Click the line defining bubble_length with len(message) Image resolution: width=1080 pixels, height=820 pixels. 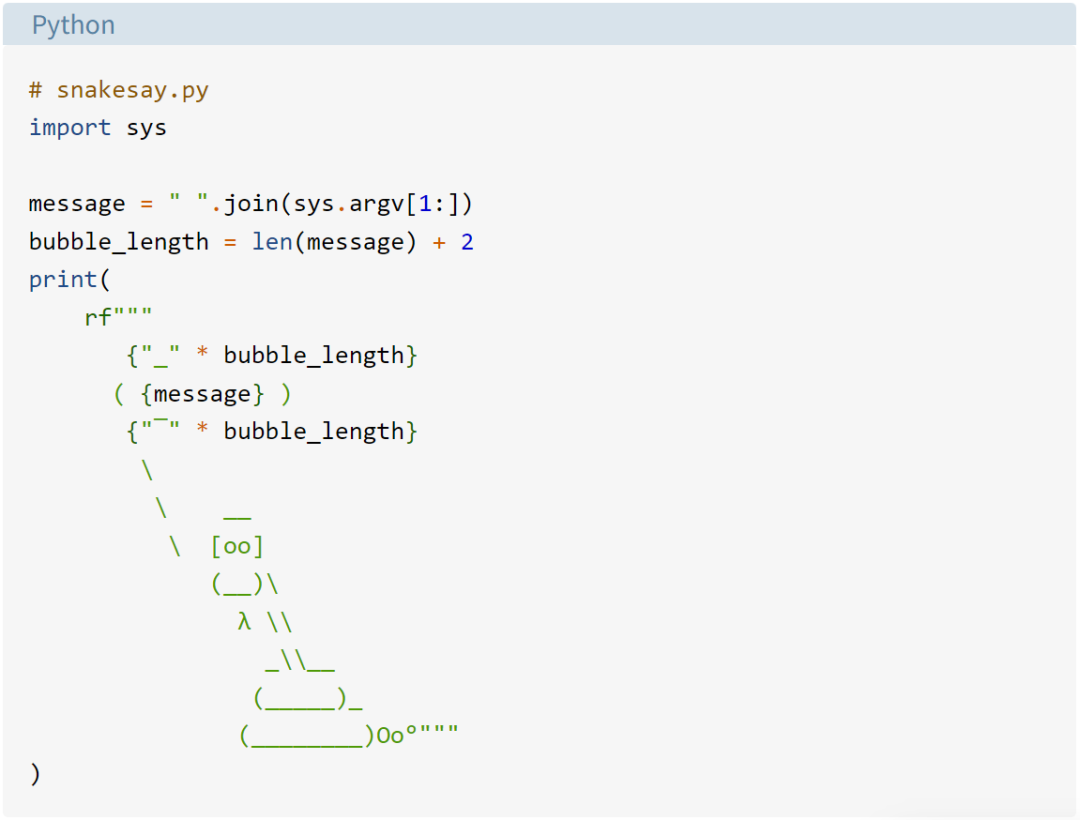tap(251, 242)
